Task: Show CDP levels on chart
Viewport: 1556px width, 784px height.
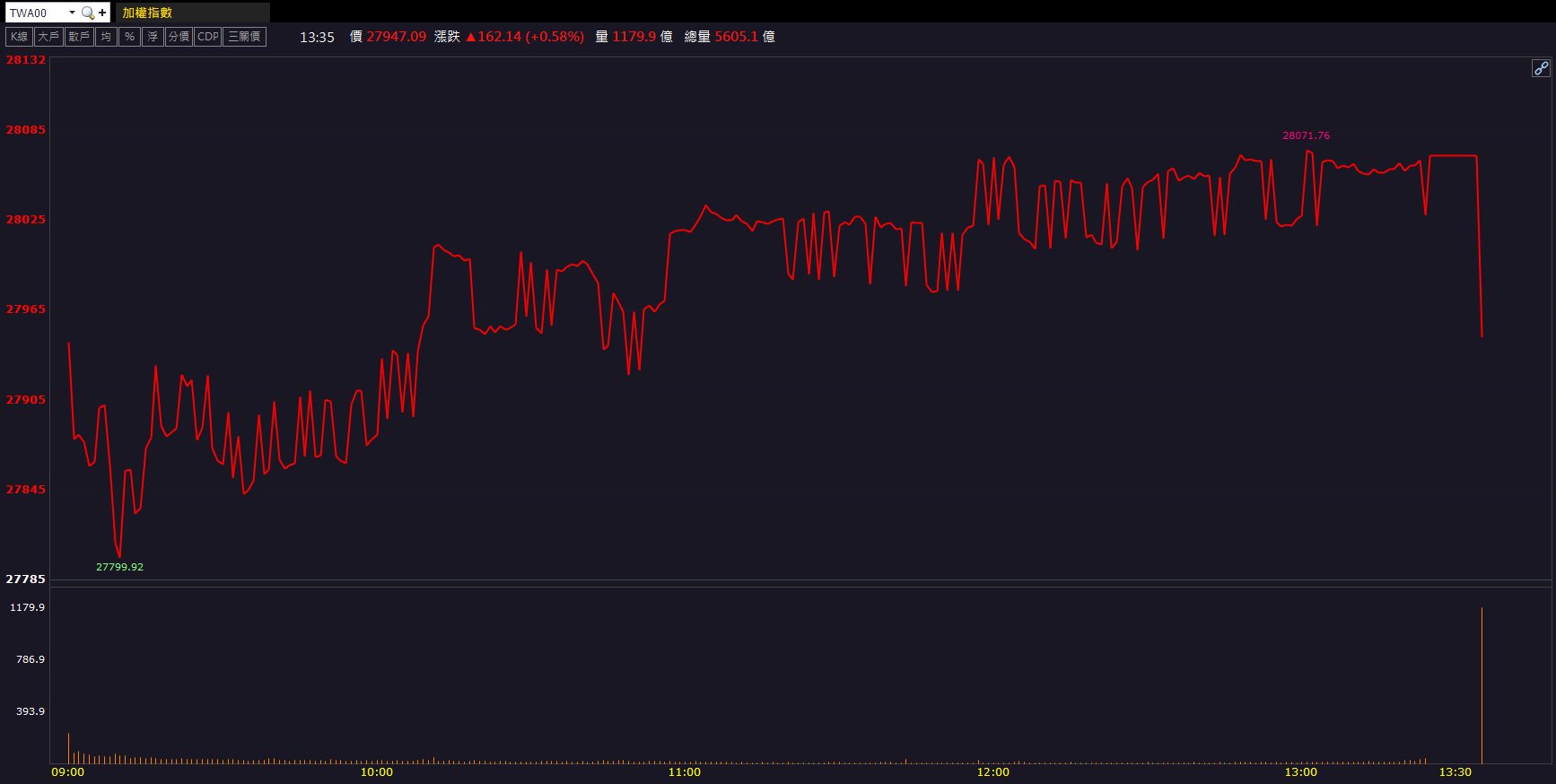Action: [207, 37]
